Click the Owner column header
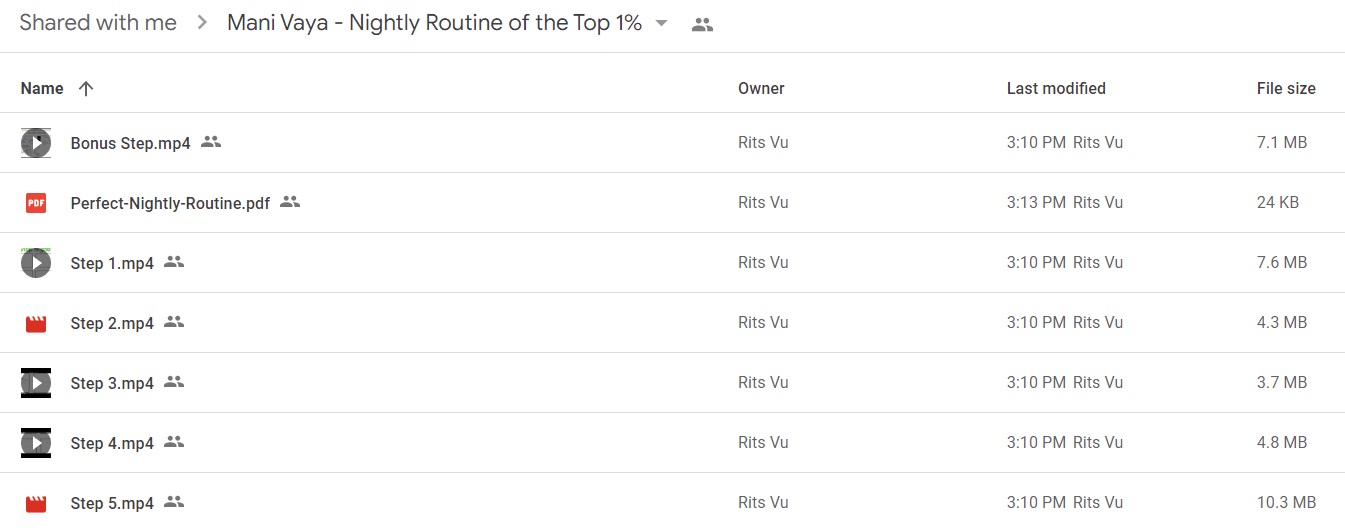The image size is (1345, 528). point(761,88)
